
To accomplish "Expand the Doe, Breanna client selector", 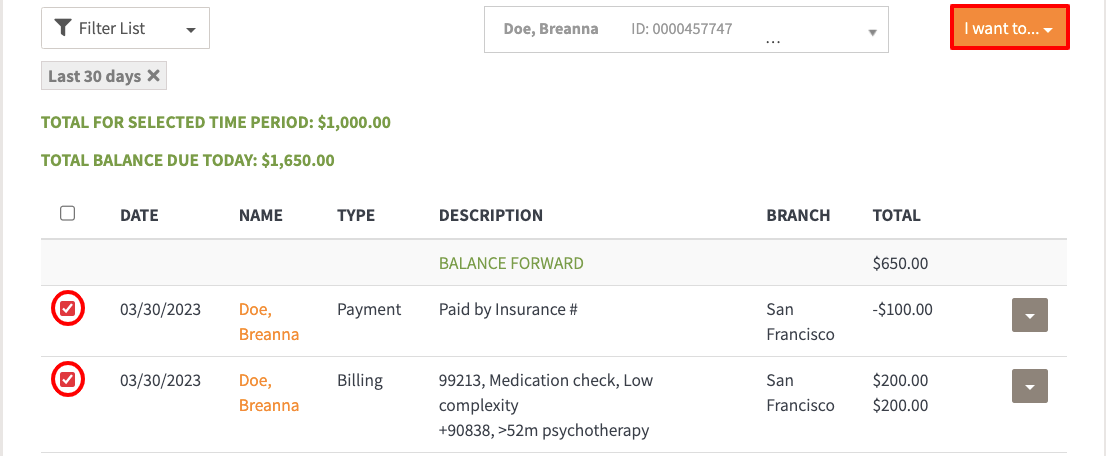I will click(685, 30).
